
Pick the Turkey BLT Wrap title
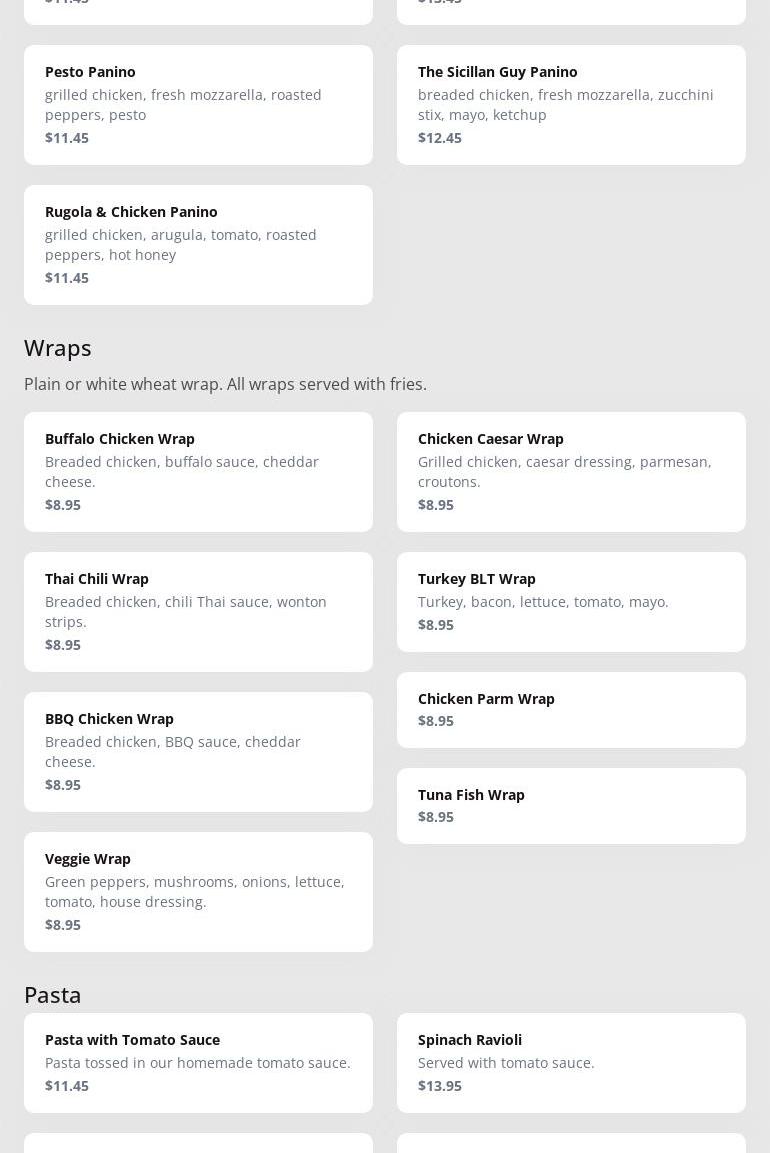(x=477, y=579)
